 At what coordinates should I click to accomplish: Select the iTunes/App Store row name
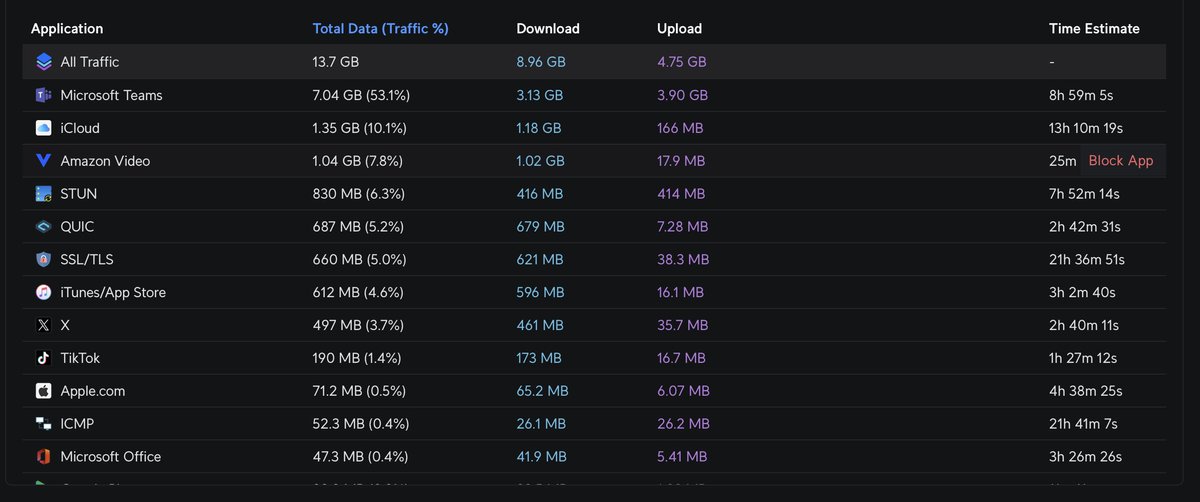[113, 293]
